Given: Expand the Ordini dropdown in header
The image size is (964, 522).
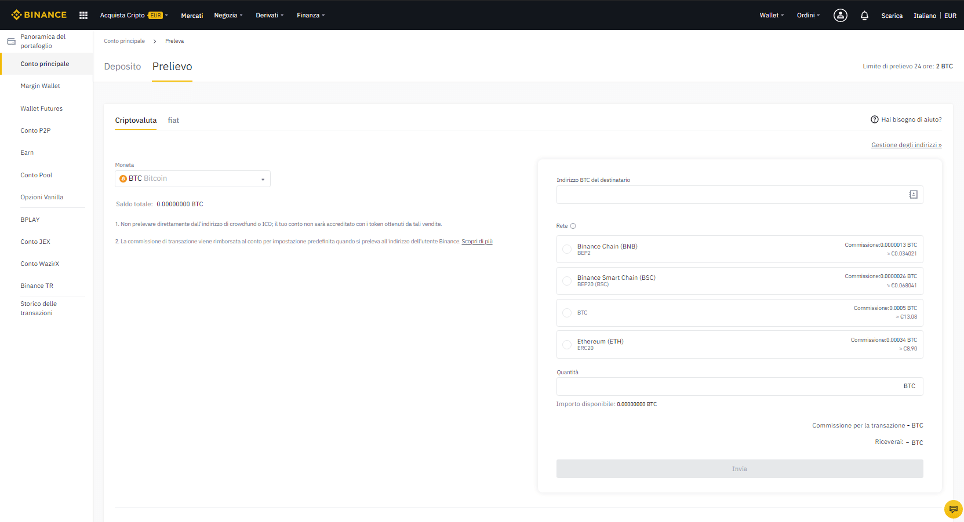Looking at the screenshot, I should pos(808,15).
